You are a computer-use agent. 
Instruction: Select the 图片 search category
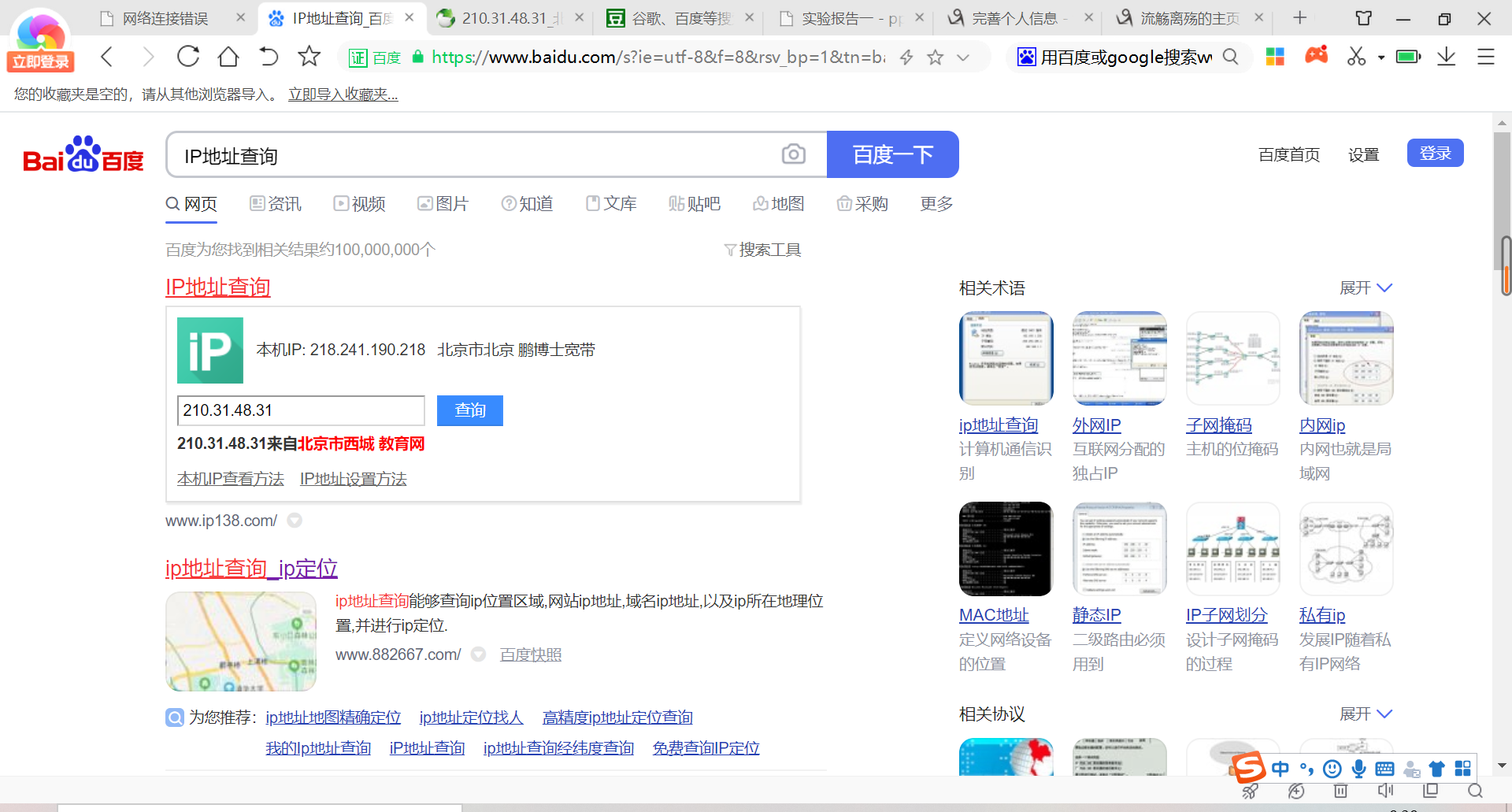(x=443, y=204)
